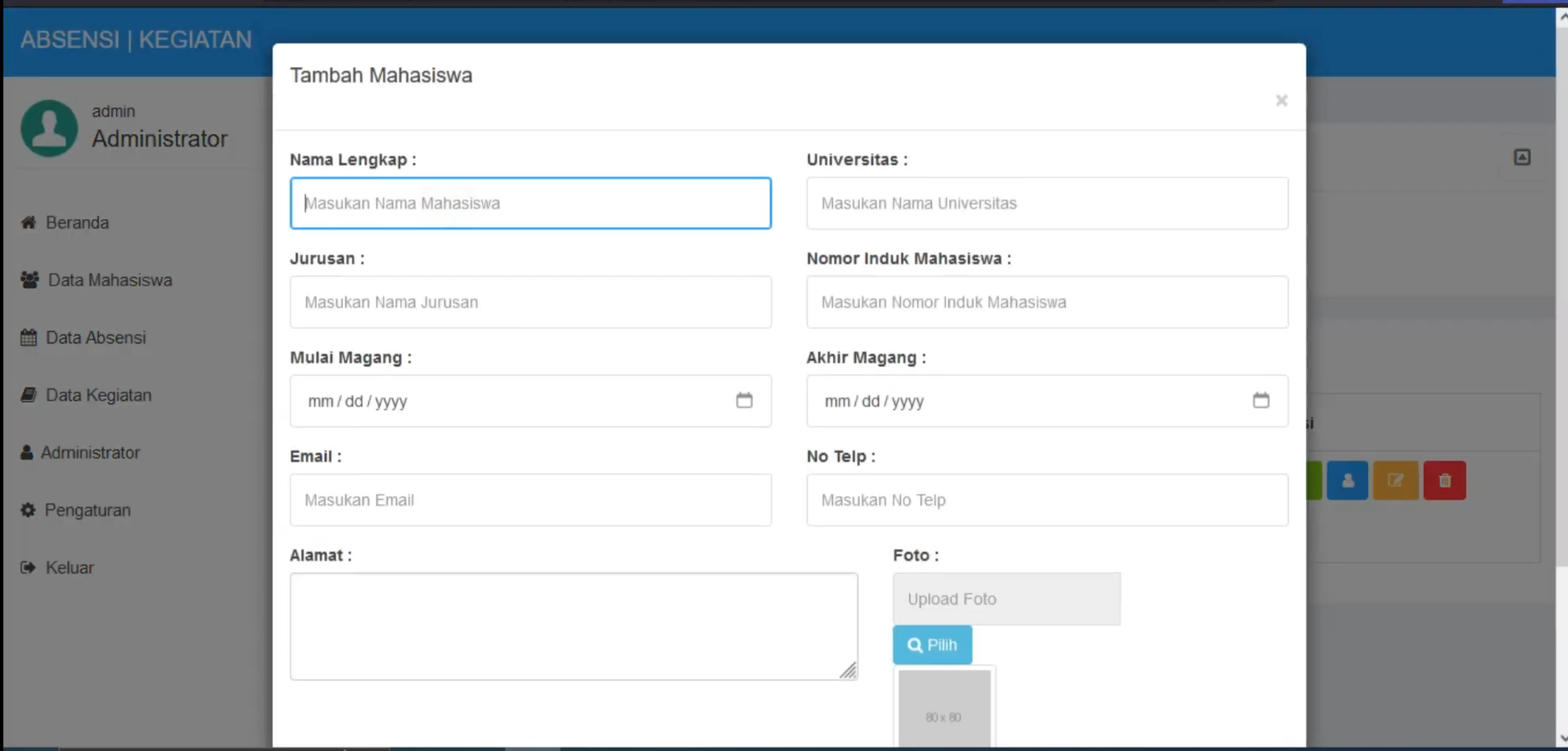Focus the Akhir Magang date field
1568x751 pixels.
(x=1047, y=401)
